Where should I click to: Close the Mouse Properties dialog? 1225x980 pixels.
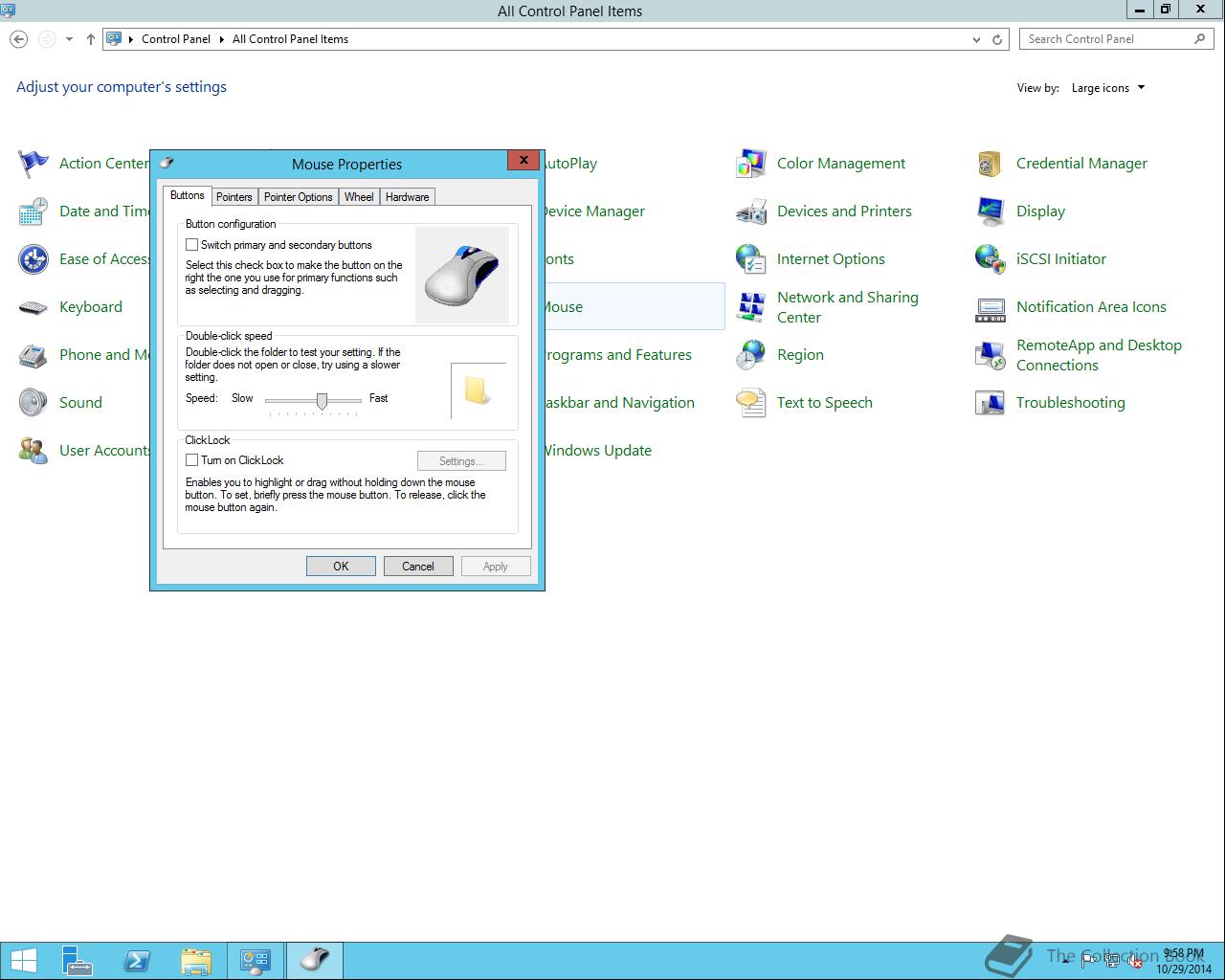click(x=523, y=160)
